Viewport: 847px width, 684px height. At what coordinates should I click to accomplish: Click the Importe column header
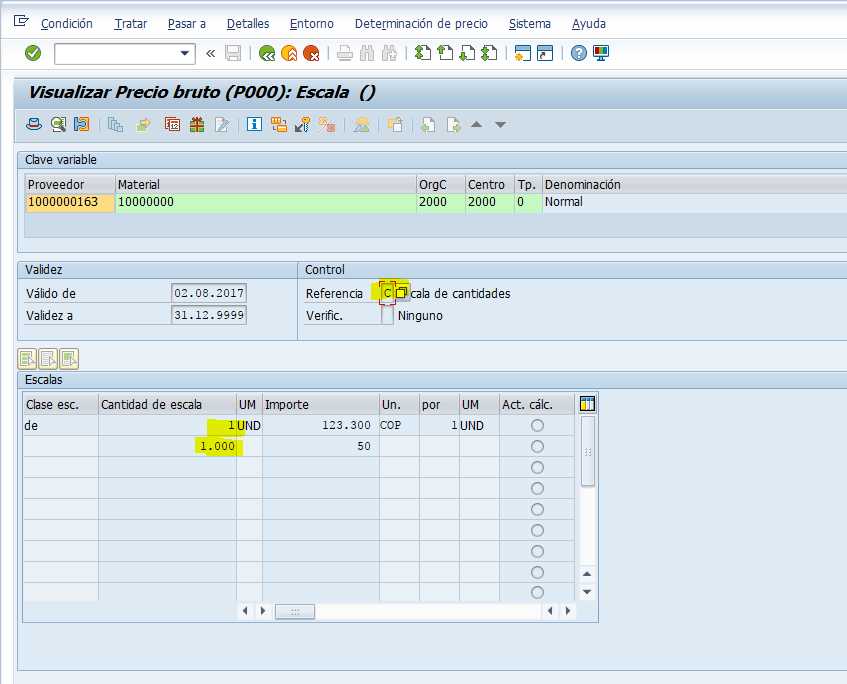coord(320,404)
